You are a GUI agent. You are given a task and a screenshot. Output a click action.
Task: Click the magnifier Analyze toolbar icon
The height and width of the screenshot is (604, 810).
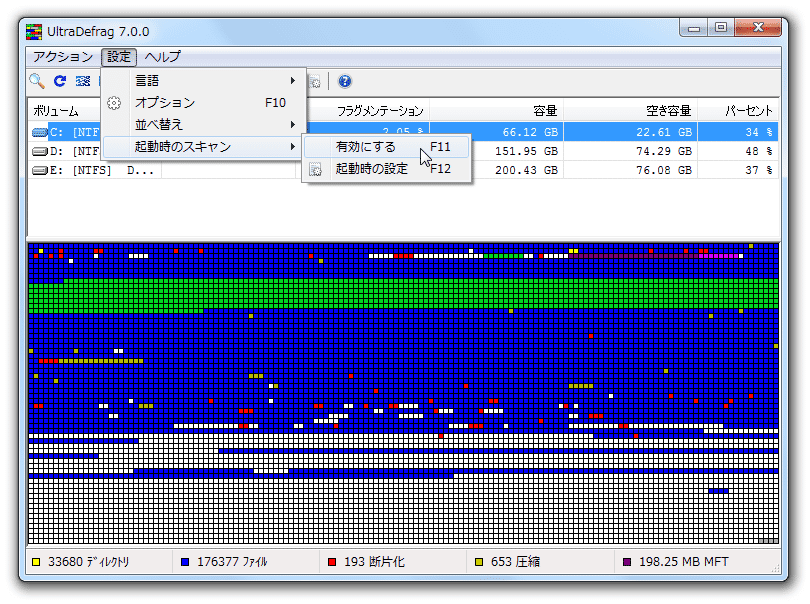(37, 81)
